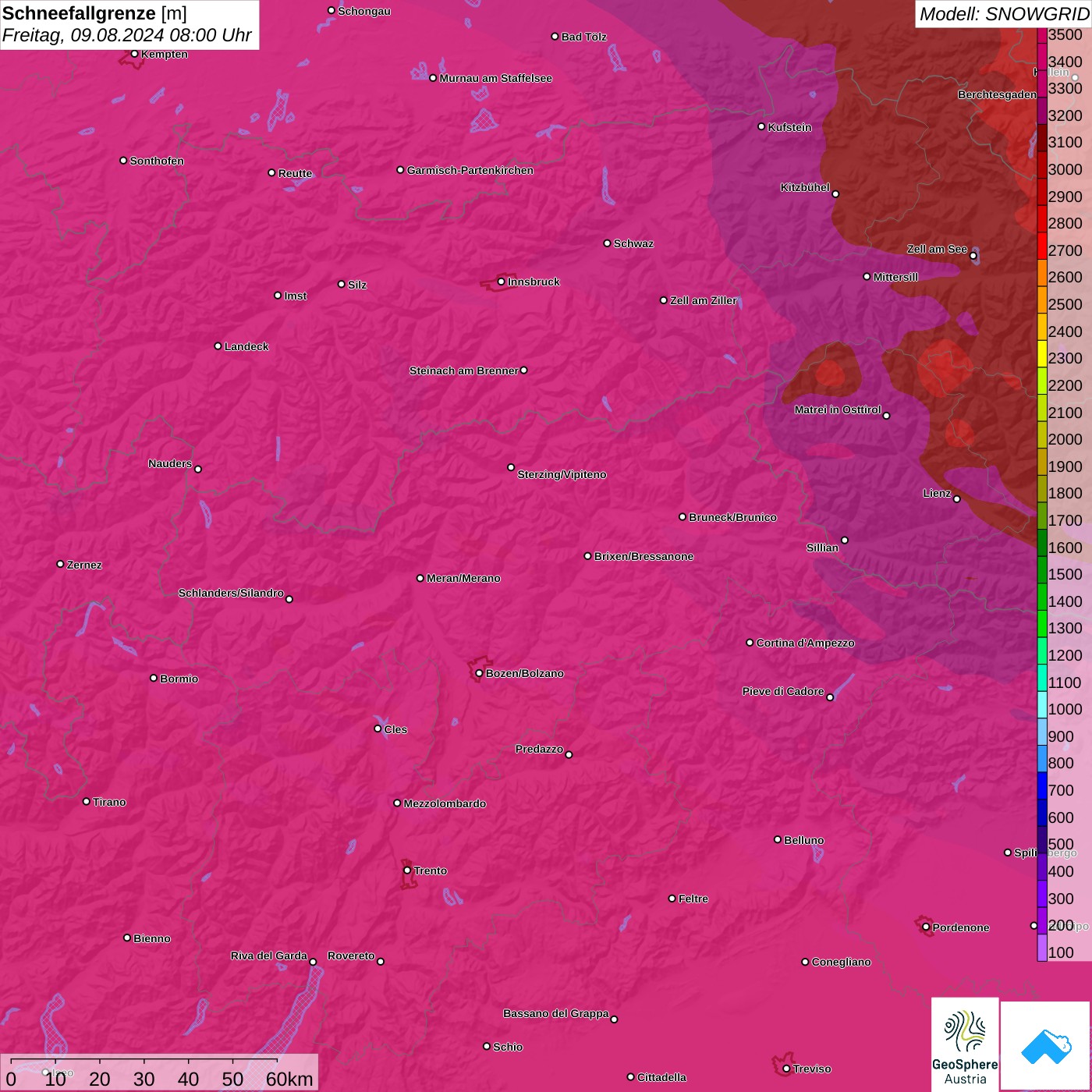The width and height of the screenshot is (1092, 1092).
Task: Click the Modell: SNOWGRID label
Action: click(x=1004, y=14)
